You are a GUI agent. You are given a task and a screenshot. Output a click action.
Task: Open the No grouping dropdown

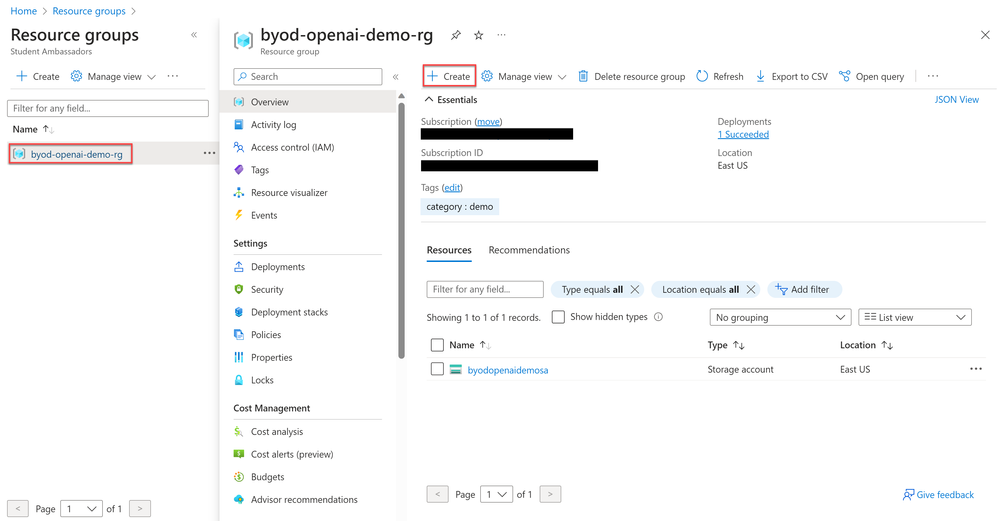[780, 317]
